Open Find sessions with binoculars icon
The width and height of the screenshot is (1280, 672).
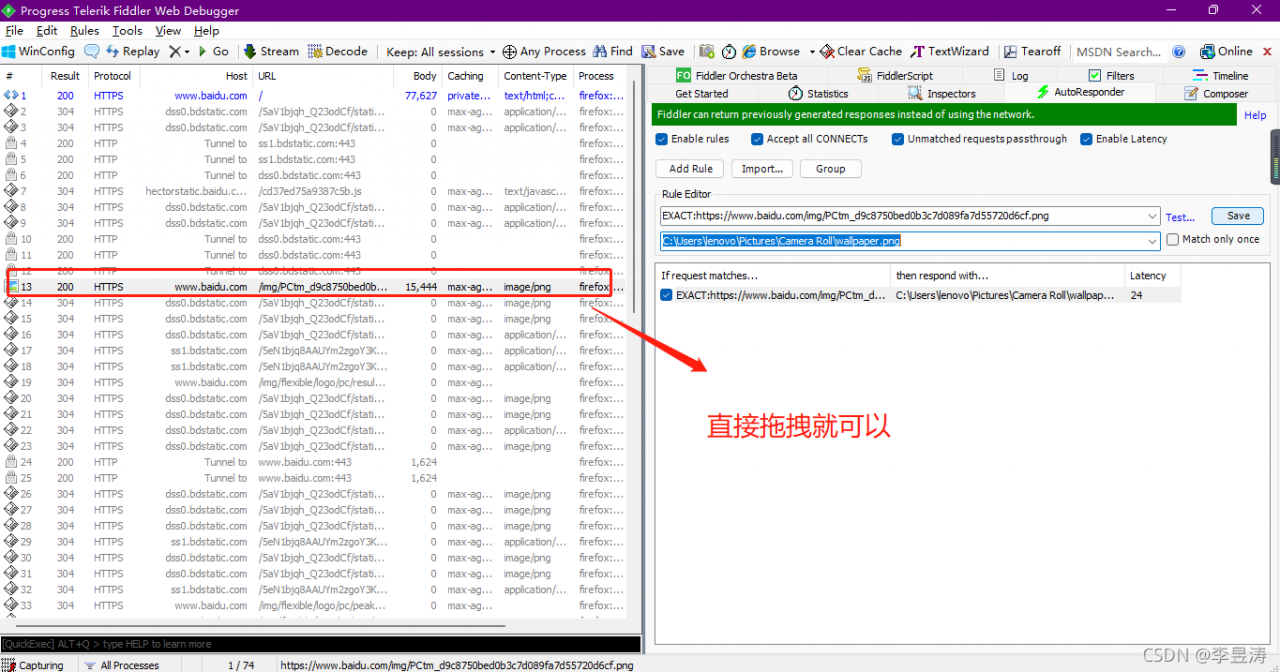tap(613, 51)
